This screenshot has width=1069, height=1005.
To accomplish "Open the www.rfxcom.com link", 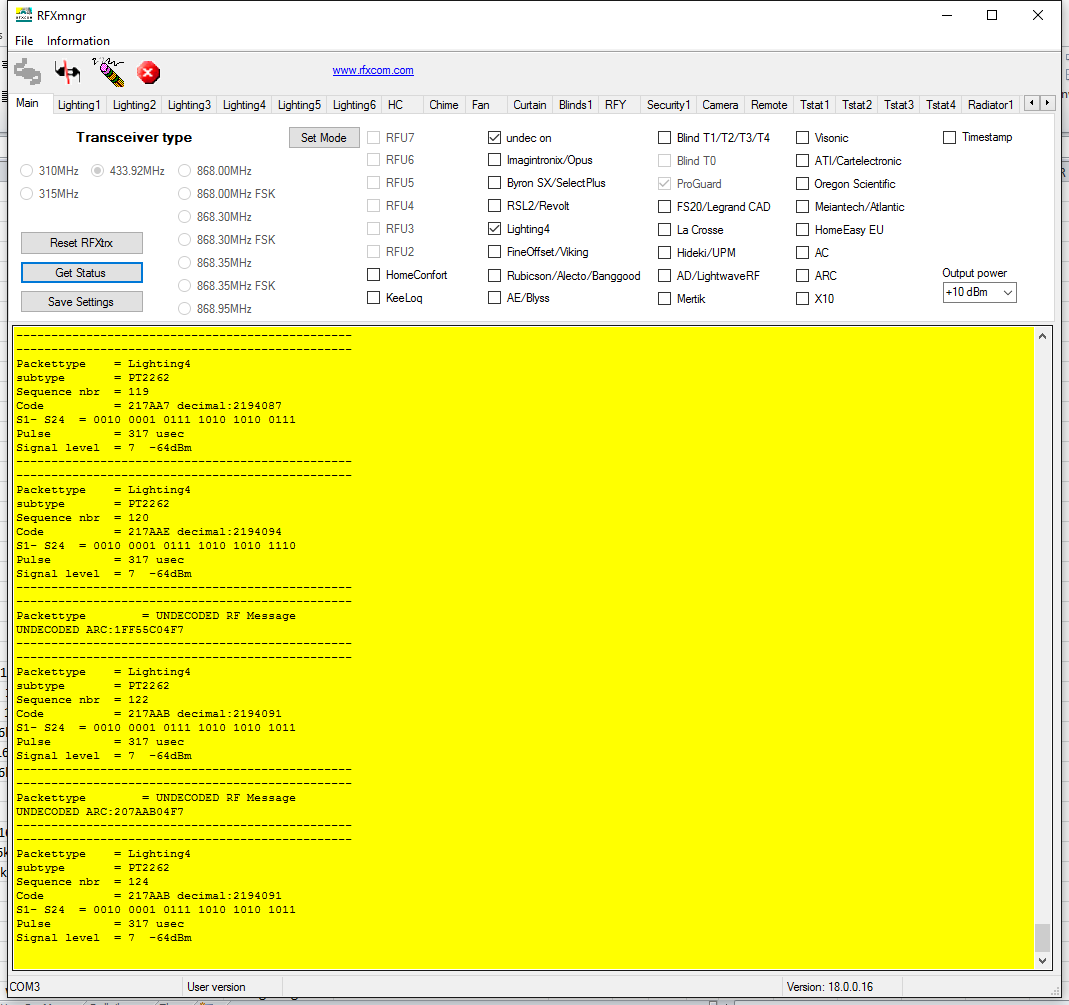I will coord(373,70).
